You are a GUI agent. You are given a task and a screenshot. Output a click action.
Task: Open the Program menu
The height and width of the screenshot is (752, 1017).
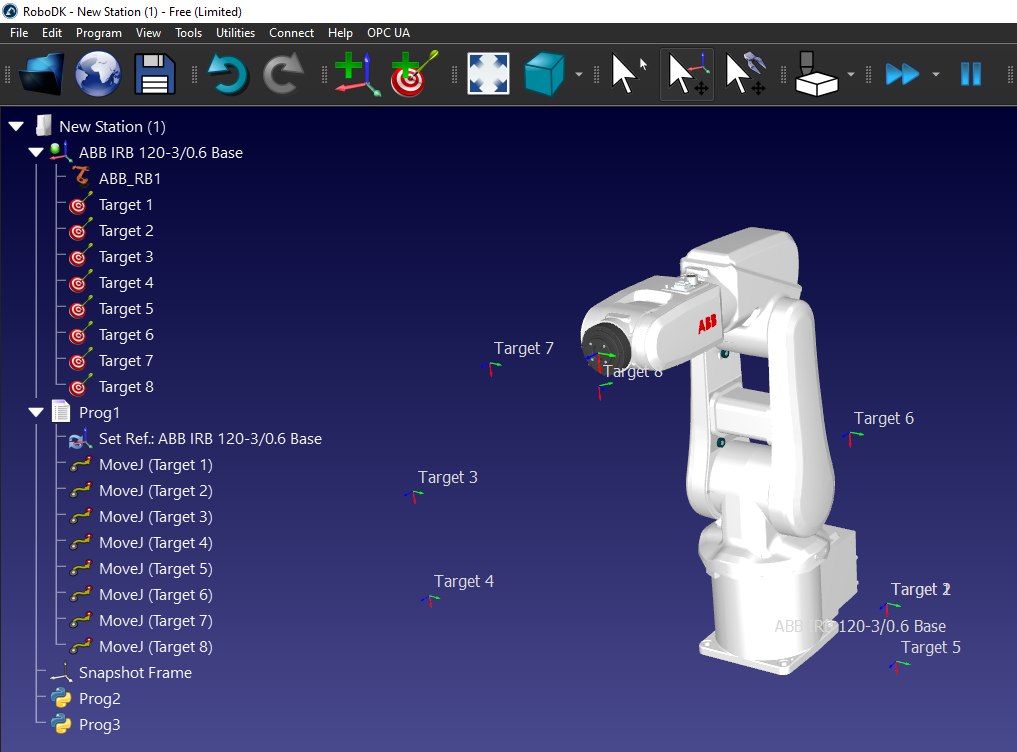pyautogui.click(x=98, y=32)
